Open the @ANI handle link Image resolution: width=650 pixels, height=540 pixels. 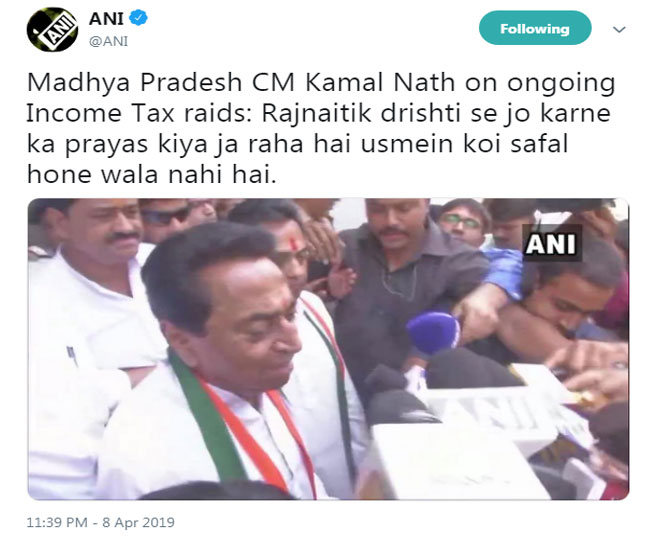point(109,41)
